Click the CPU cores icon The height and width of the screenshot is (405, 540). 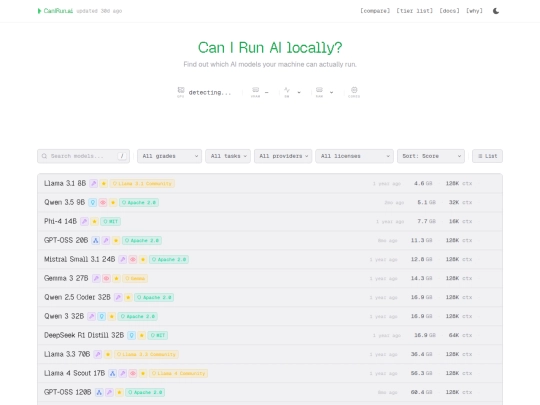point(354,90)
